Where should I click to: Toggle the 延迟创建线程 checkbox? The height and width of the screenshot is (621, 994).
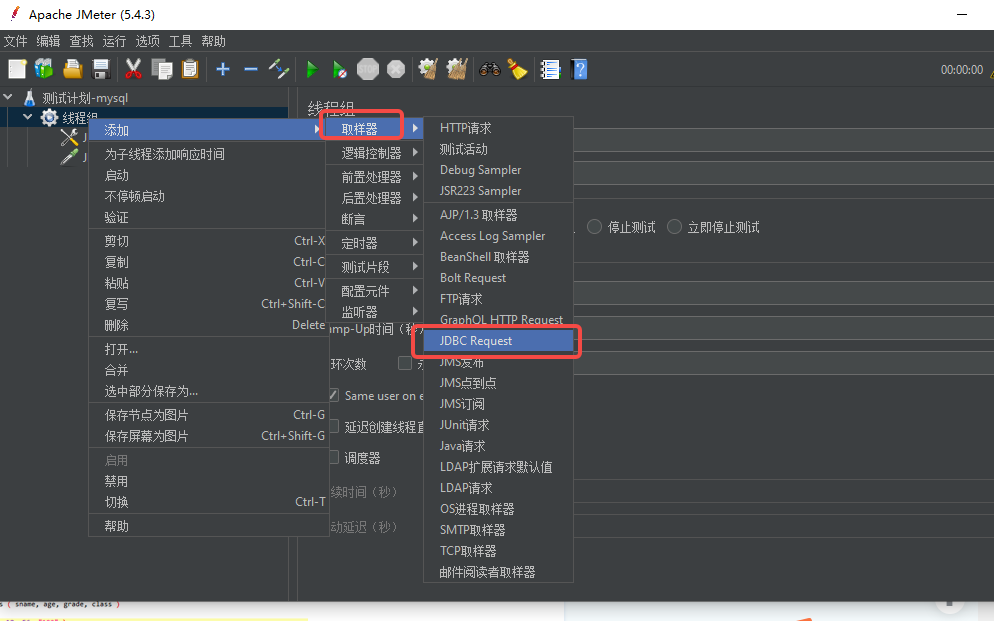(x=333, y=426)
